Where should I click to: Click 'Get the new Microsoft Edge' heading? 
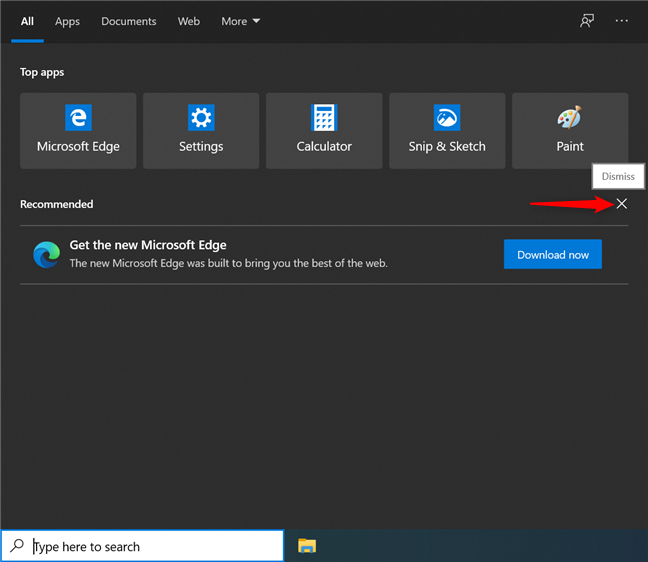point(148,245)
